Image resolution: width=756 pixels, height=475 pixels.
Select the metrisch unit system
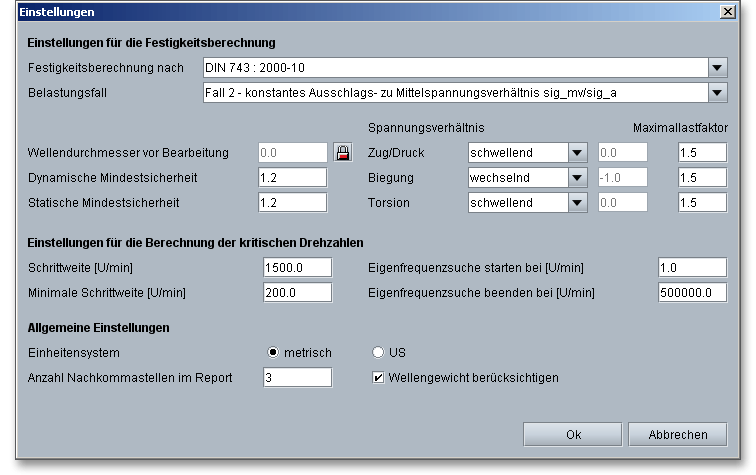[274, 353]
